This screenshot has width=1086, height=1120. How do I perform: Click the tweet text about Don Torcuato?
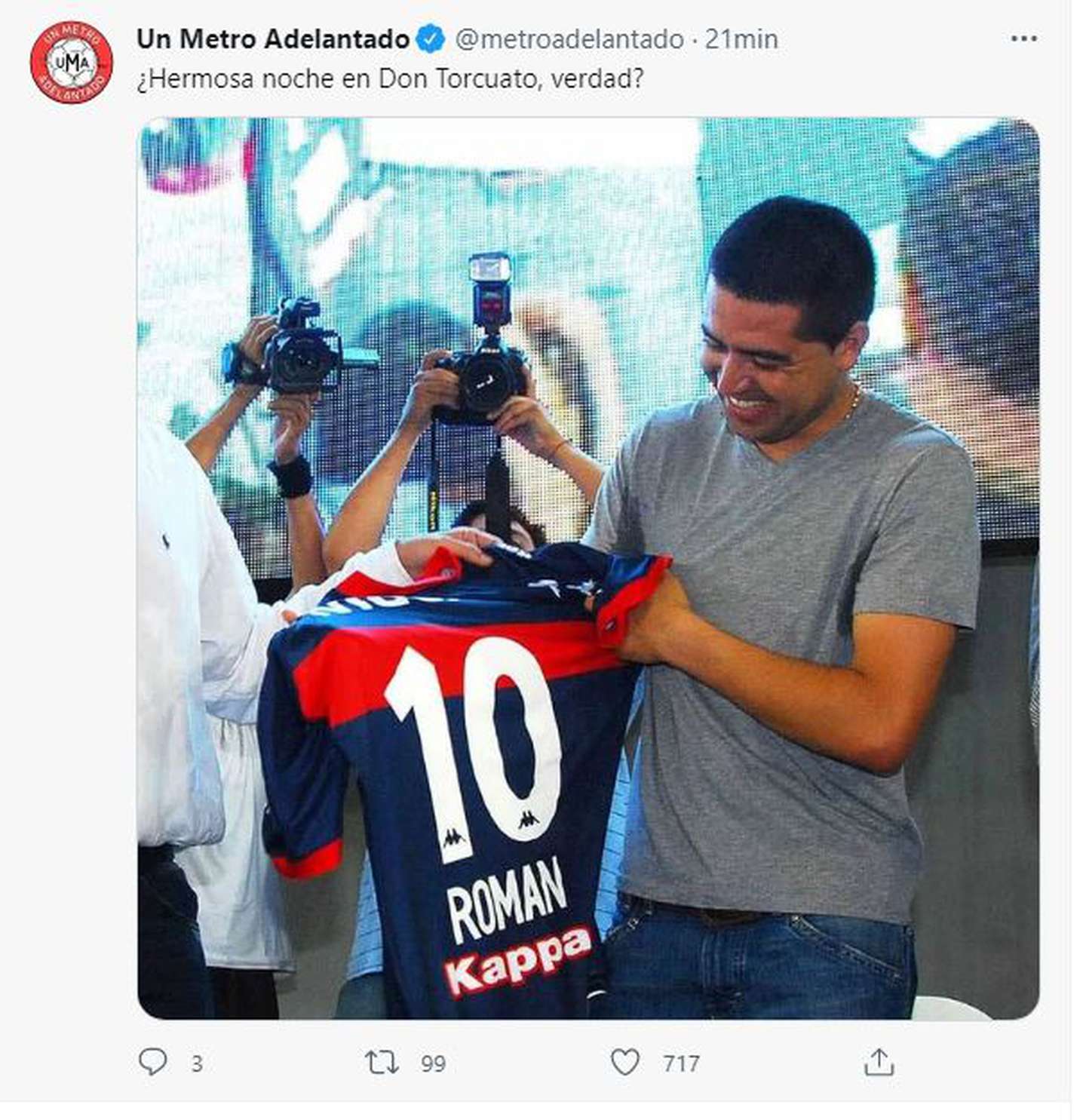click(390, 78)
